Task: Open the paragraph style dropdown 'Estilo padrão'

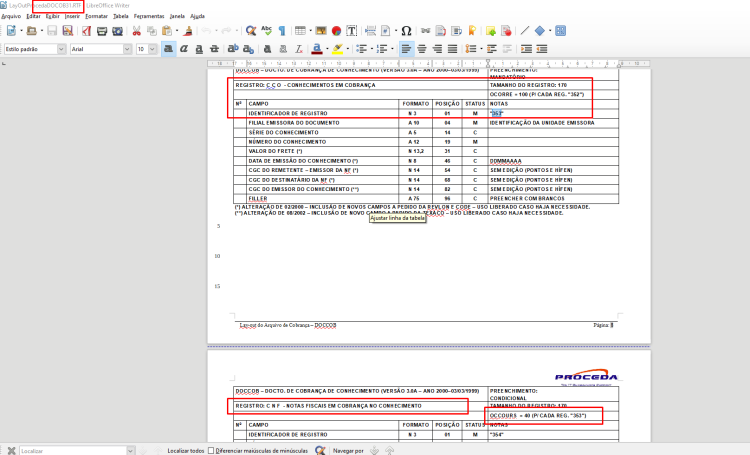Action: (61, 49)
